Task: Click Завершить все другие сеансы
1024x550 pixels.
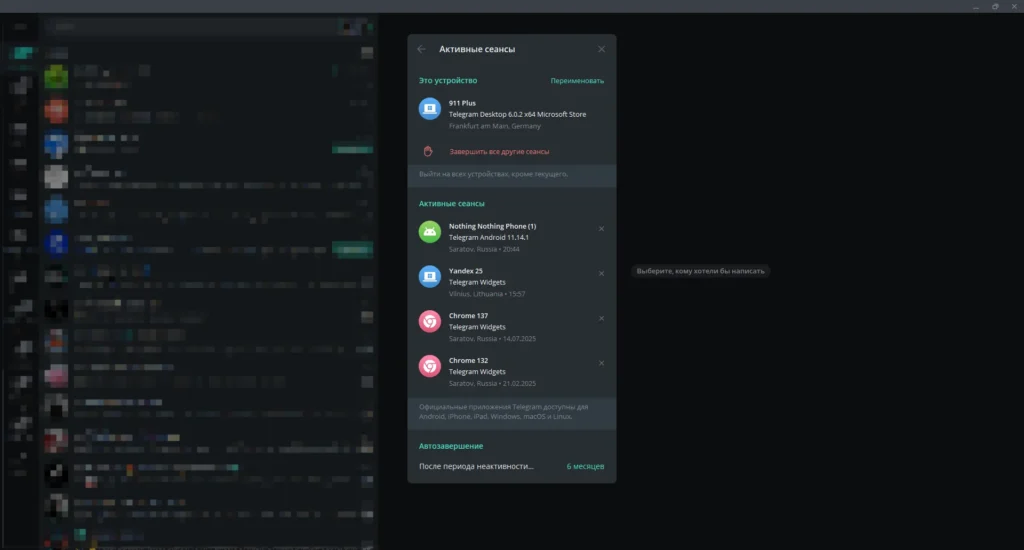Action: (x=499, y=152)
